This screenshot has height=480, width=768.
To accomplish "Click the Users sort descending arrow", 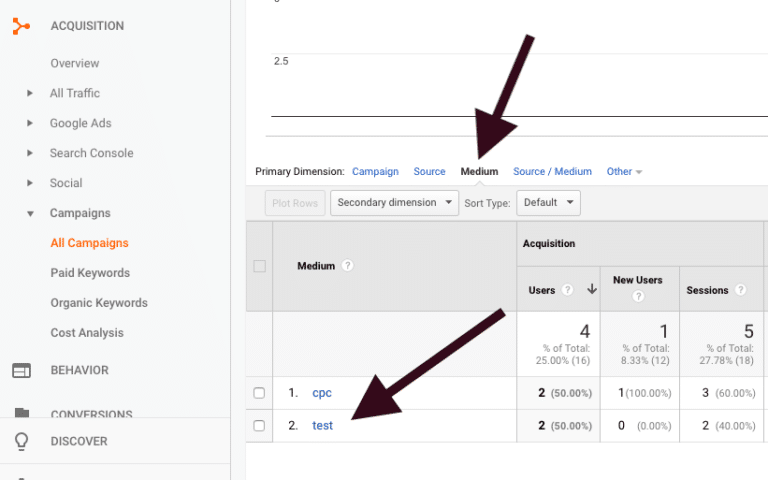I will click(592, 289).
